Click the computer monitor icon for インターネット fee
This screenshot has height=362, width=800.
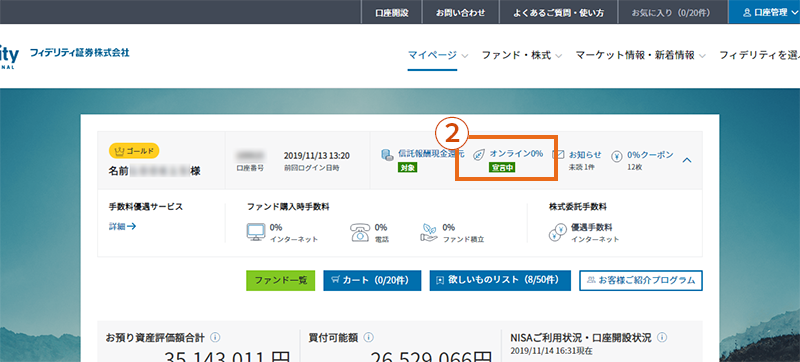(x=256, y=232)
